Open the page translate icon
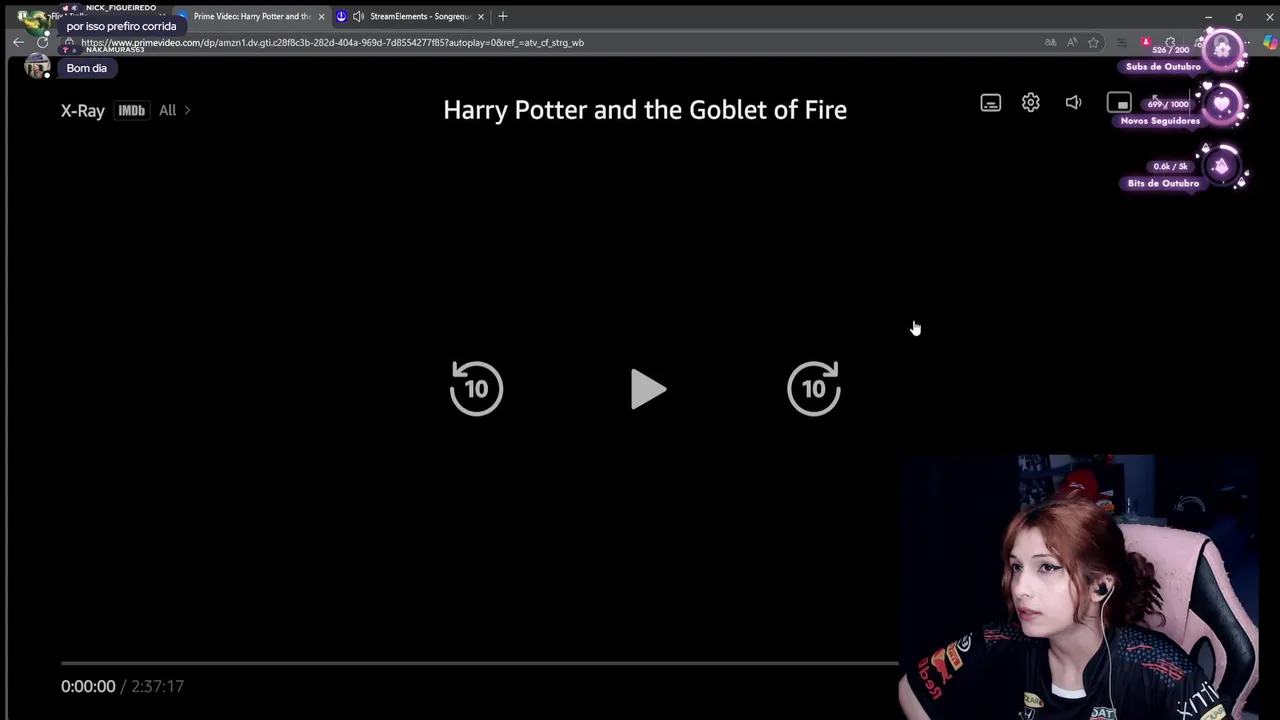Viewport: 1280px width, 720px height. click(x=1050, y=42)
